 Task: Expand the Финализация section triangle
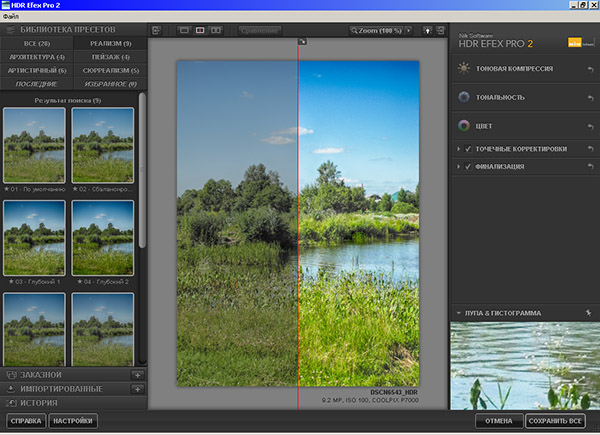click(458, 166)
